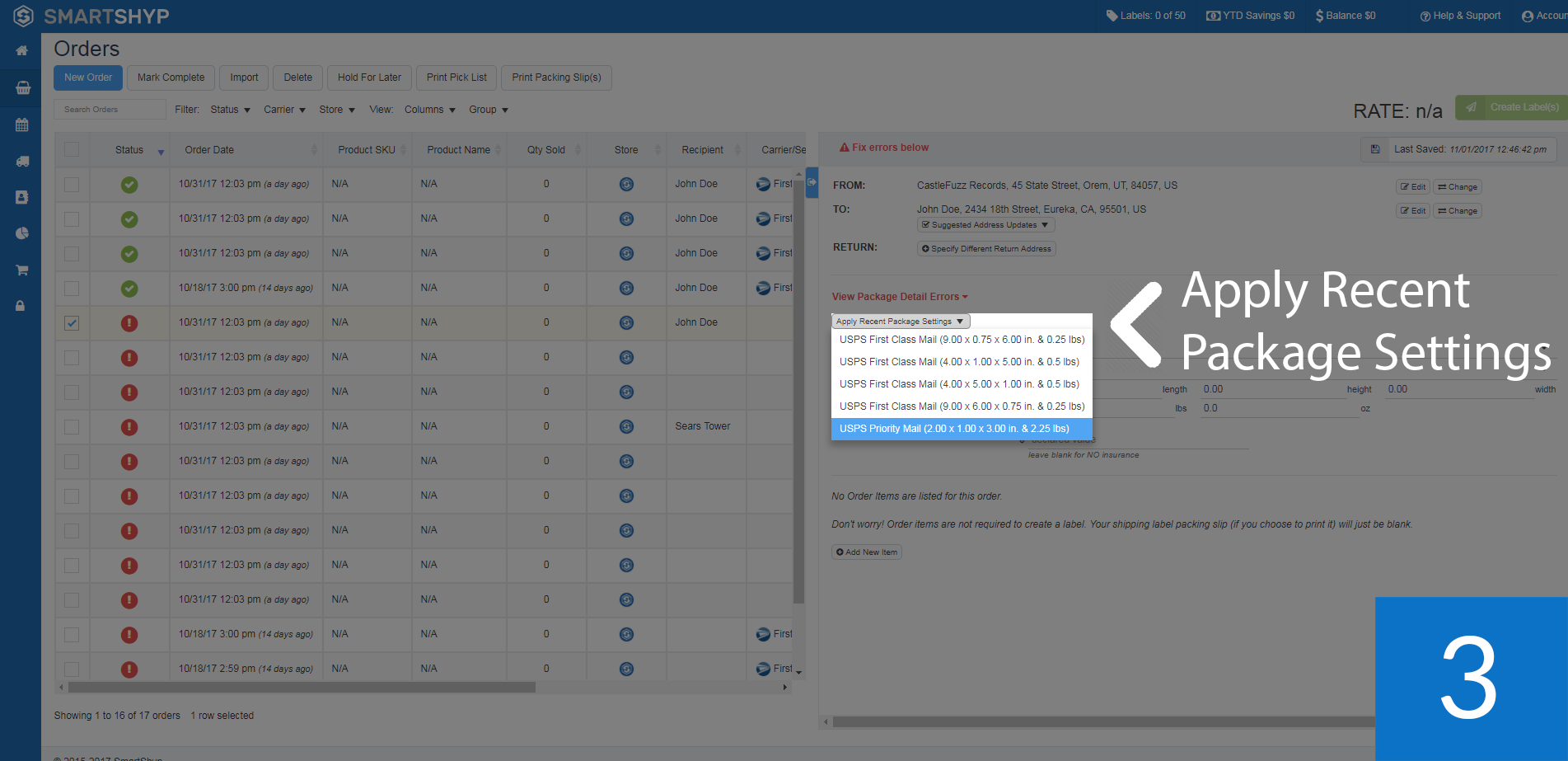Viewport: 1568px width, 761px height.
Task: Click the SmartShyp logo
Action: point(91,16)
